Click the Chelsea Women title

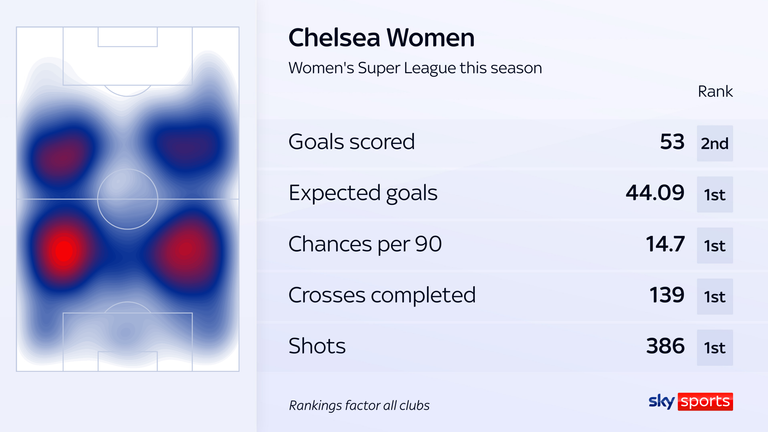[381, 38]
